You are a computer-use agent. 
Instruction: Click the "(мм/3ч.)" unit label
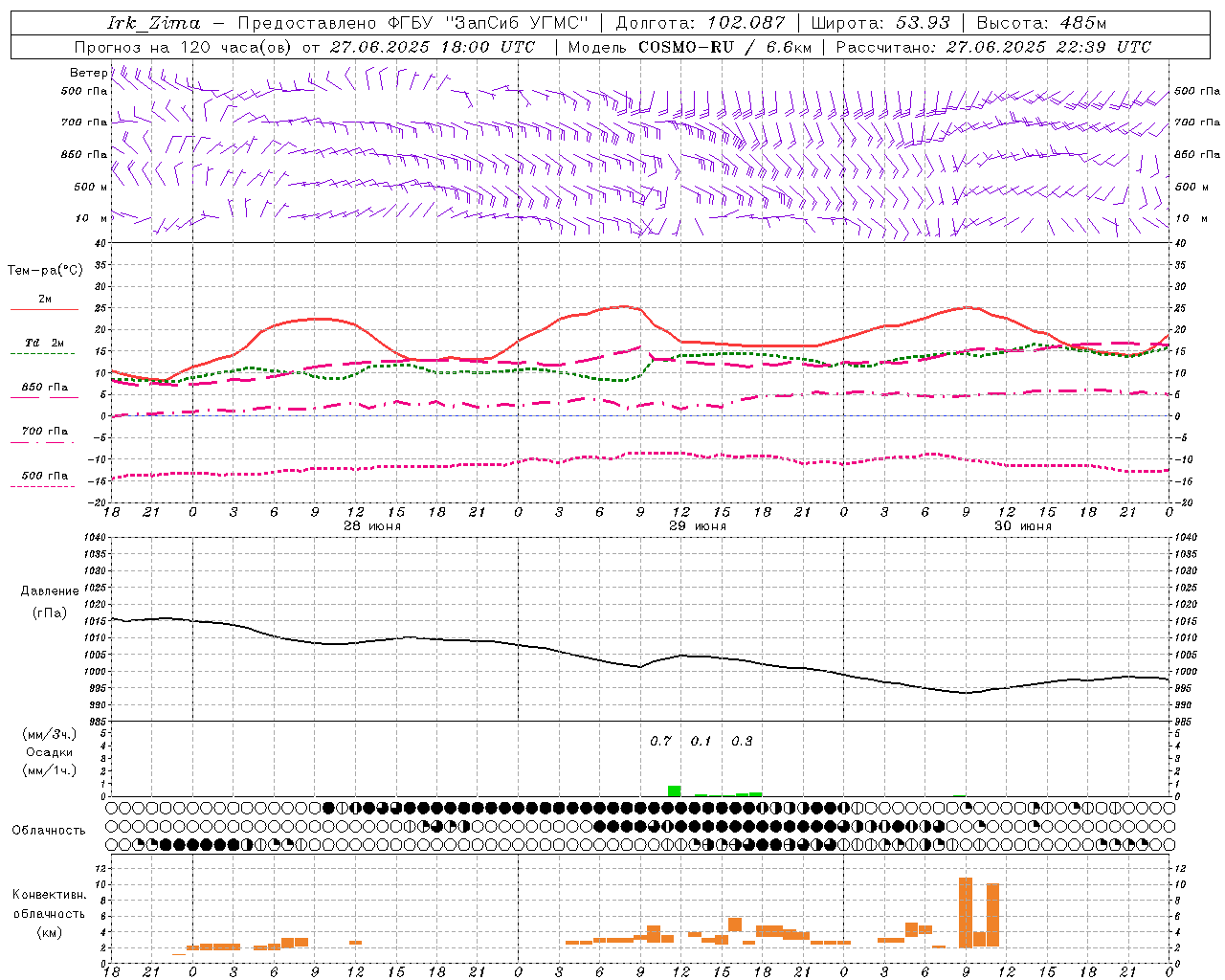(x=49, y=734)
